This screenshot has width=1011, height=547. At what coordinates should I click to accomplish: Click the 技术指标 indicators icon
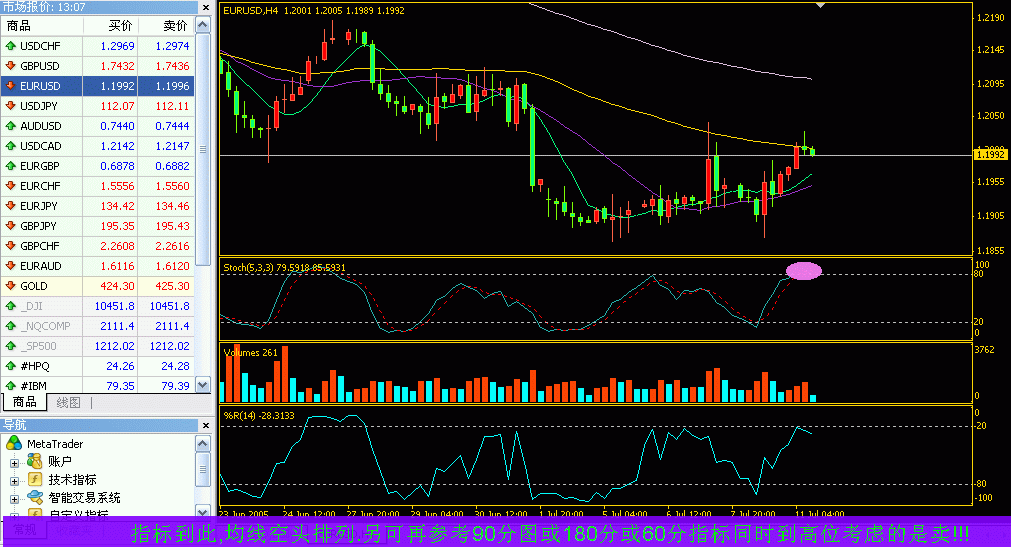(x=35, y=479)
